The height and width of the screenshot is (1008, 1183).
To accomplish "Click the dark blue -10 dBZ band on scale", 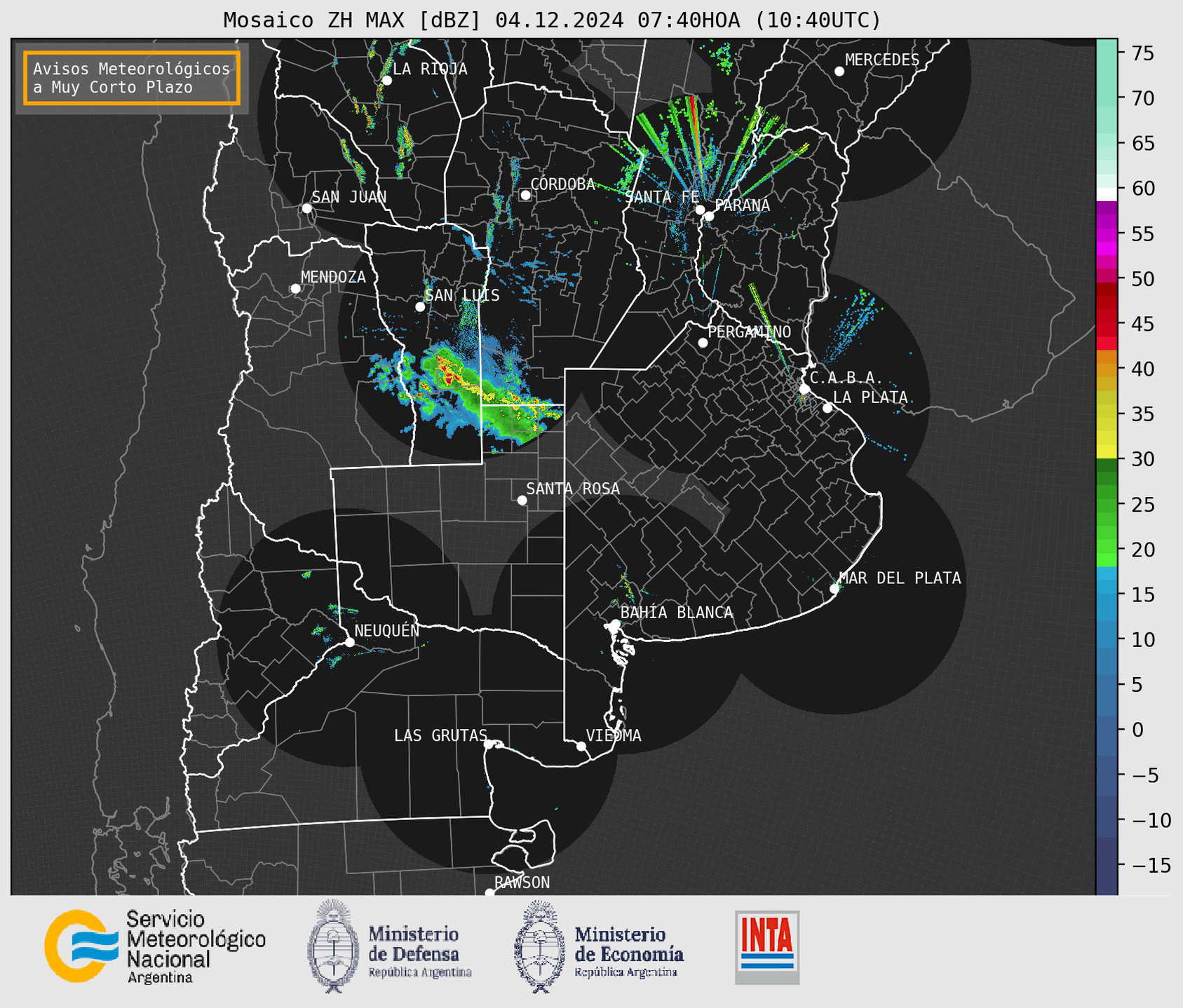I will (1107, 817).
